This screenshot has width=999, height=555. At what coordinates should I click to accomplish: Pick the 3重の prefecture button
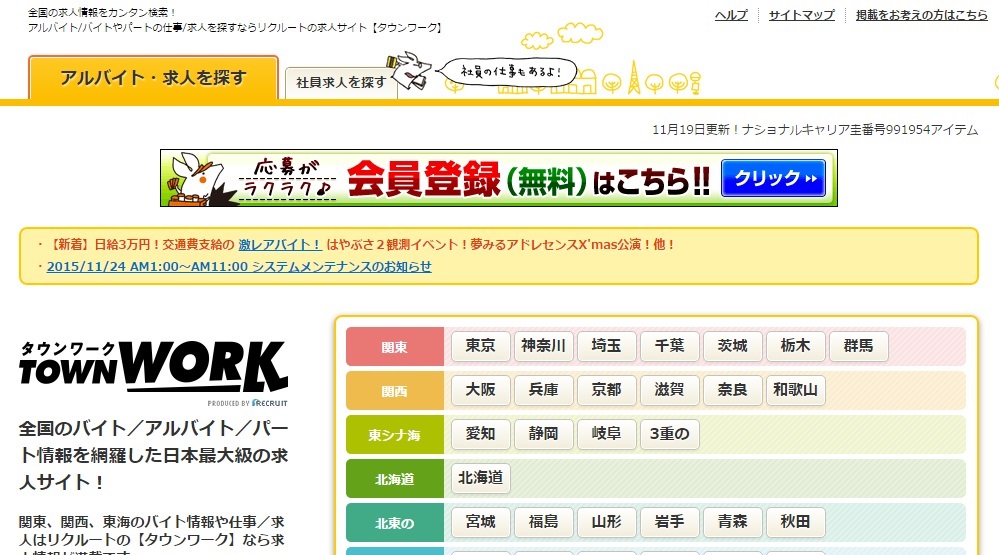[670, 434]
